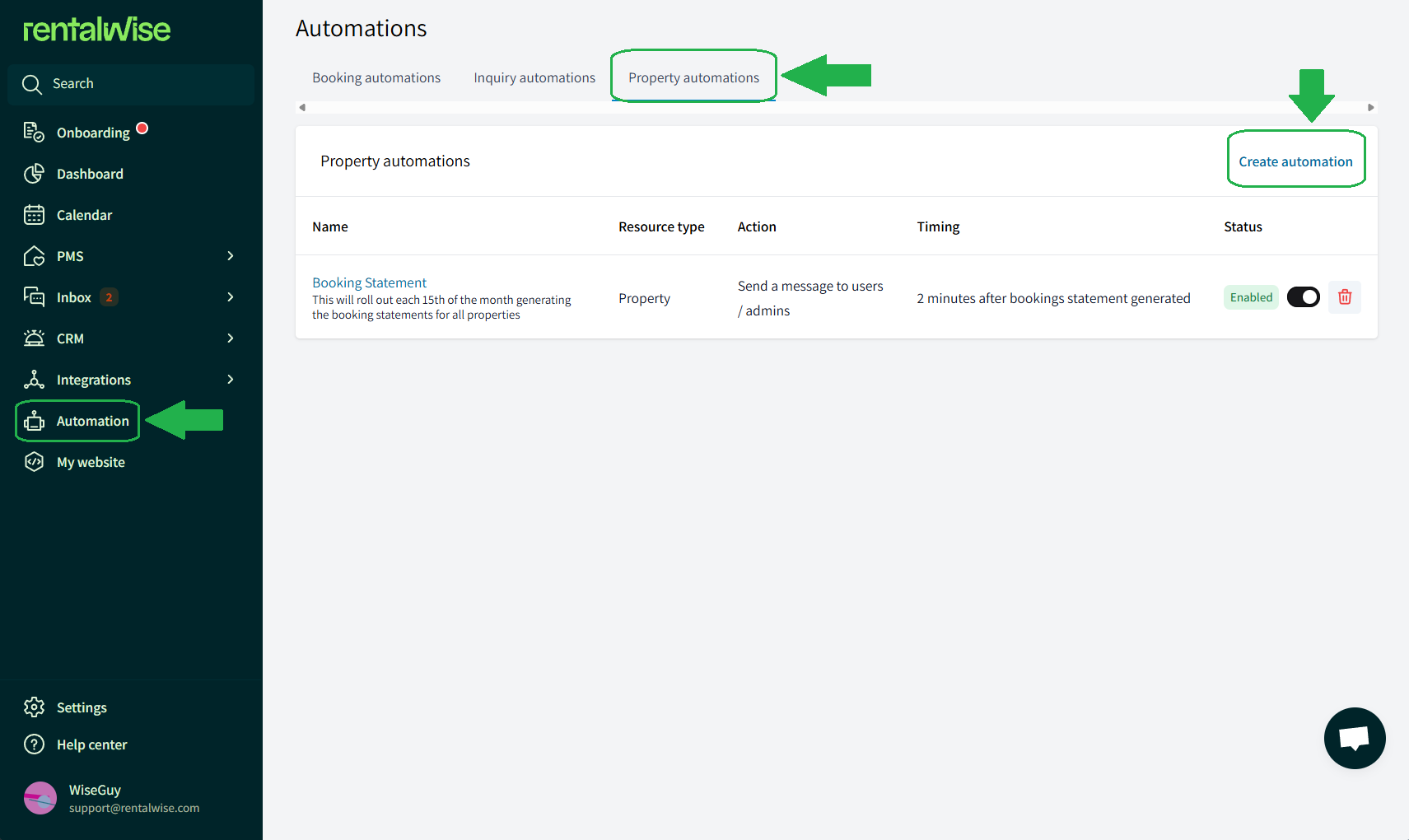Toggle off the Booking Statement automation
This screenshot has width=1409, height=840.
[x=1304, y=297]
